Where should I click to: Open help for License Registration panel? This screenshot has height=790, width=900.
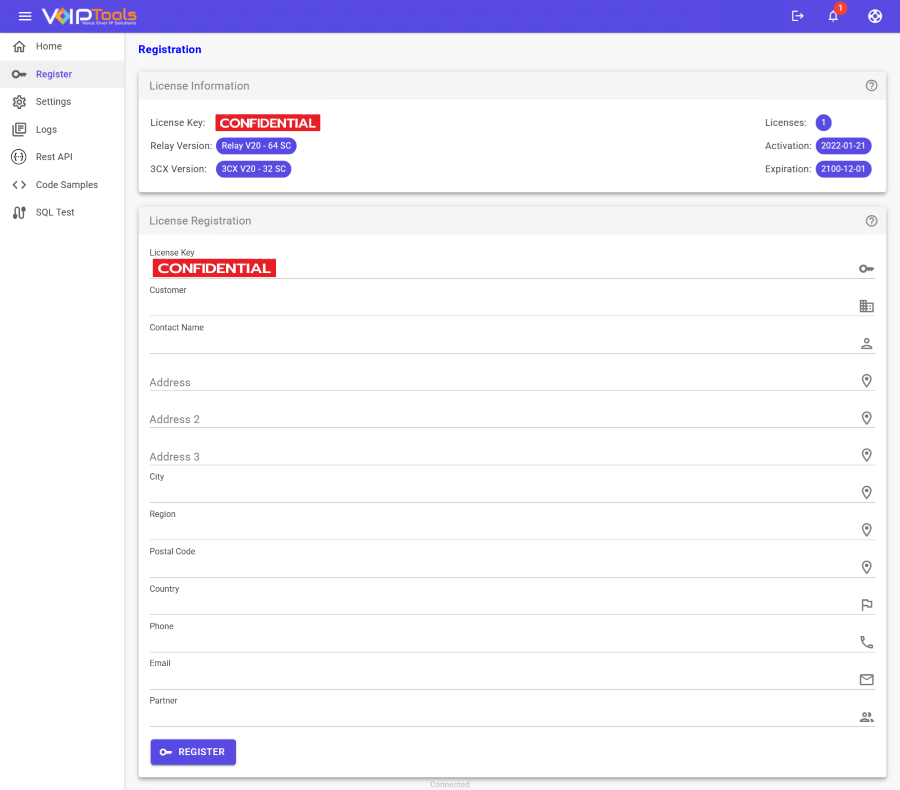click(x=871, y=221)
